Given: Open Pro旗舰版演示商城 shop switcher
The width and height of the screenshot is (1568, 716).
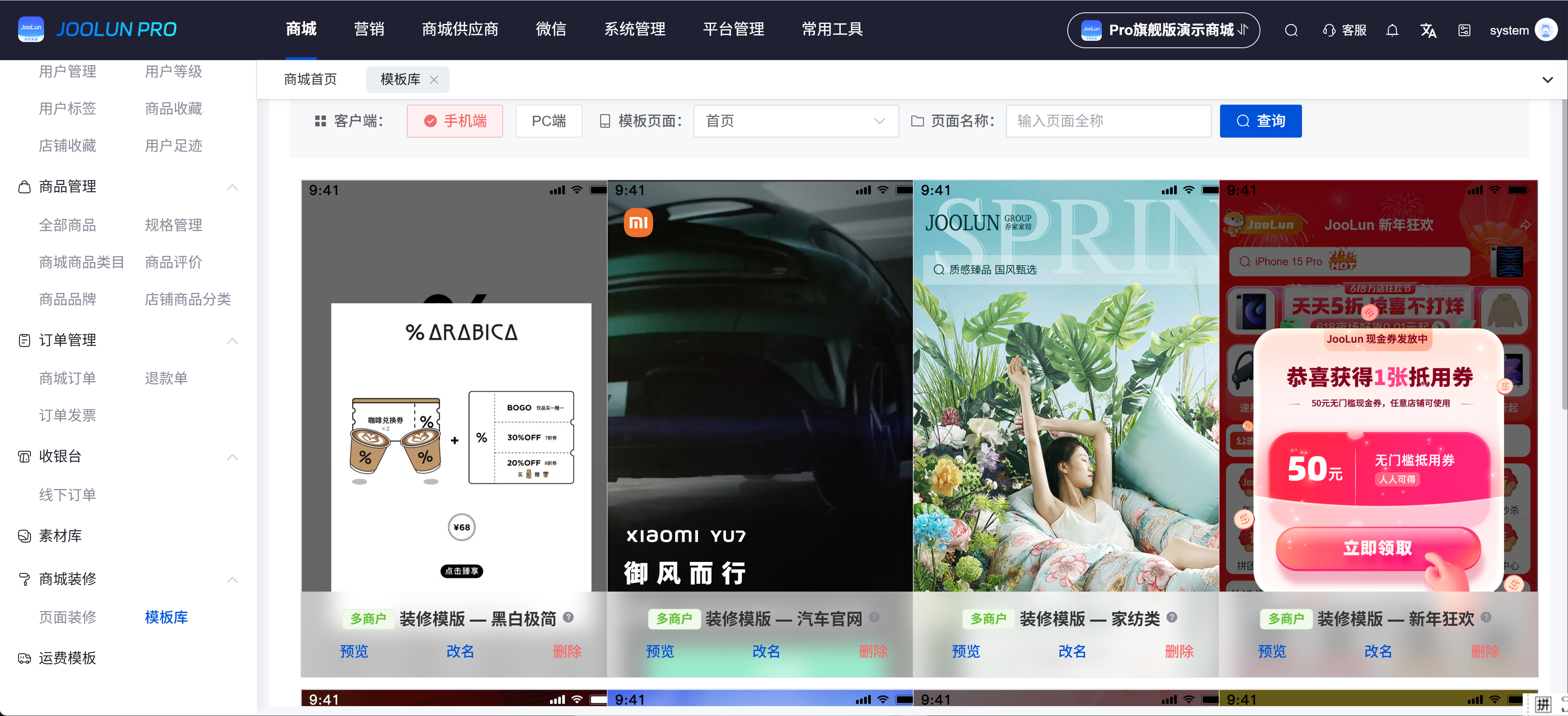Looking at the screenshot, I should [x=1163, y=30].
